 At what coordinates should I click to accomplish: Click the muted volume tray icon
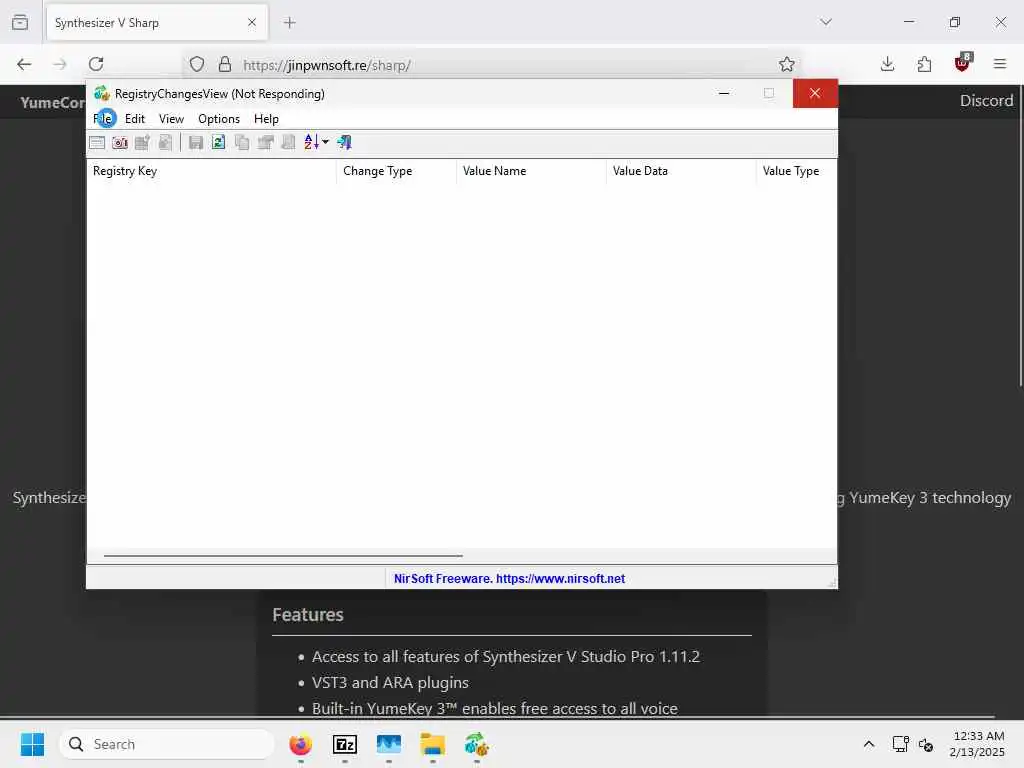coord(926,744)
